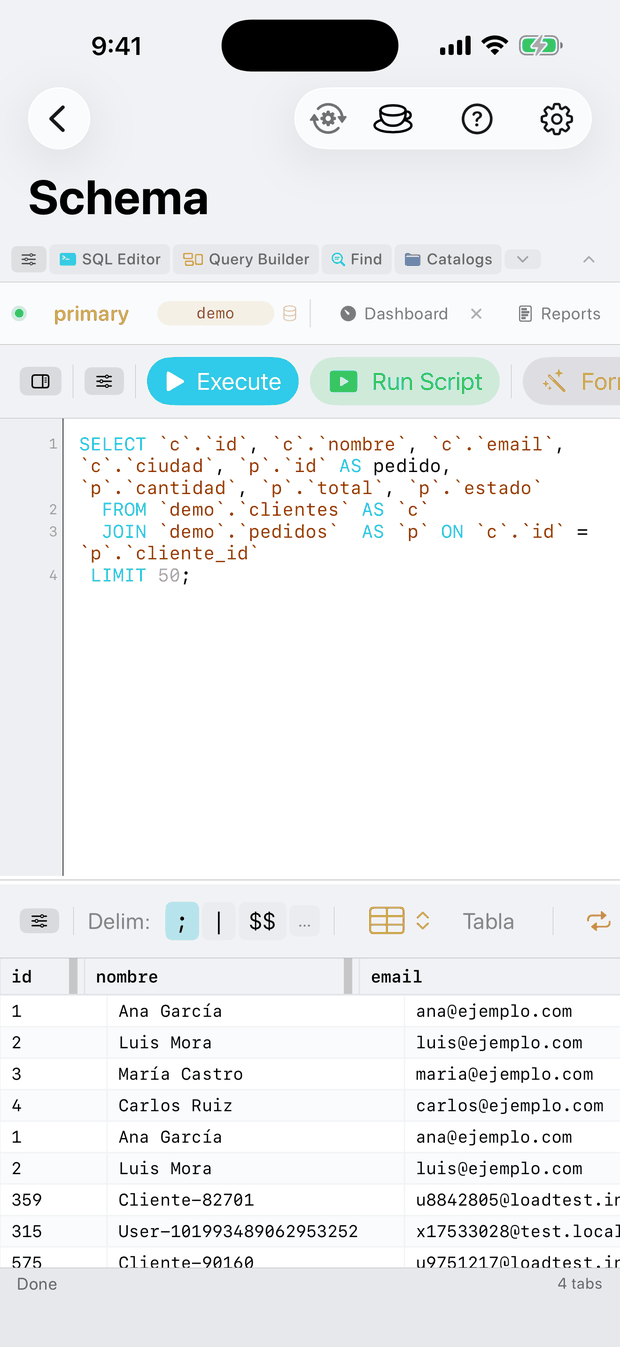Select semicolon delimiter
This screenshot has width=620, height=1347.
(182, 921)
